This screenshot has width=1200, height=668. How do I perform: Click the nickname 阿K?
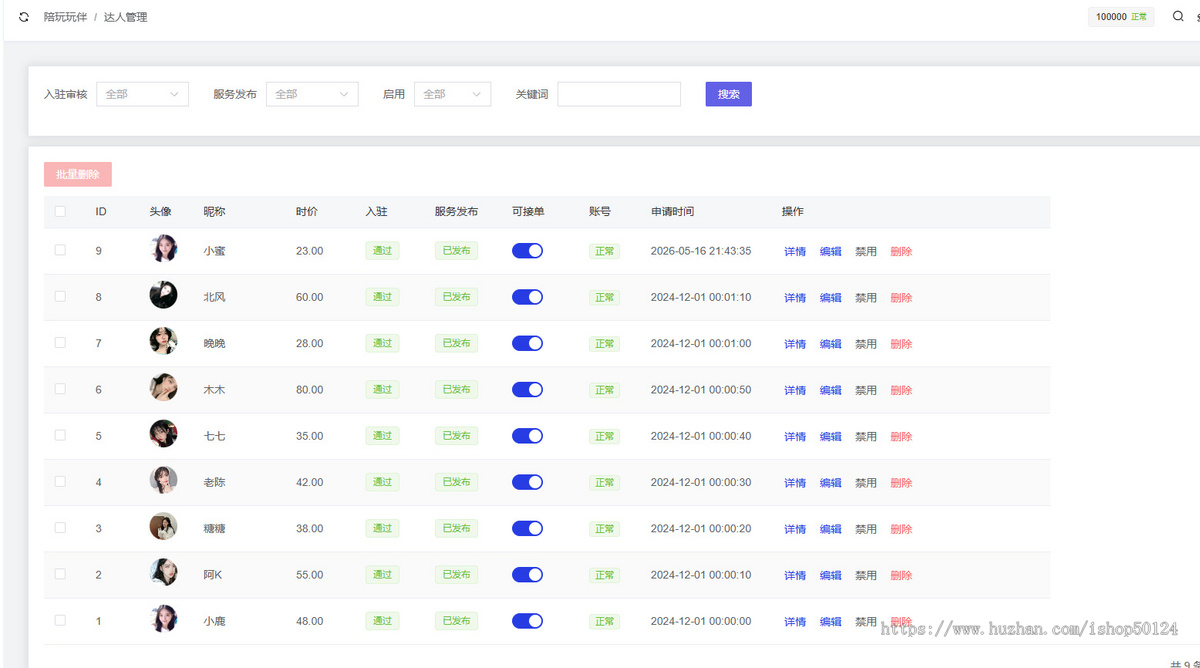click(x=213, y=575)
